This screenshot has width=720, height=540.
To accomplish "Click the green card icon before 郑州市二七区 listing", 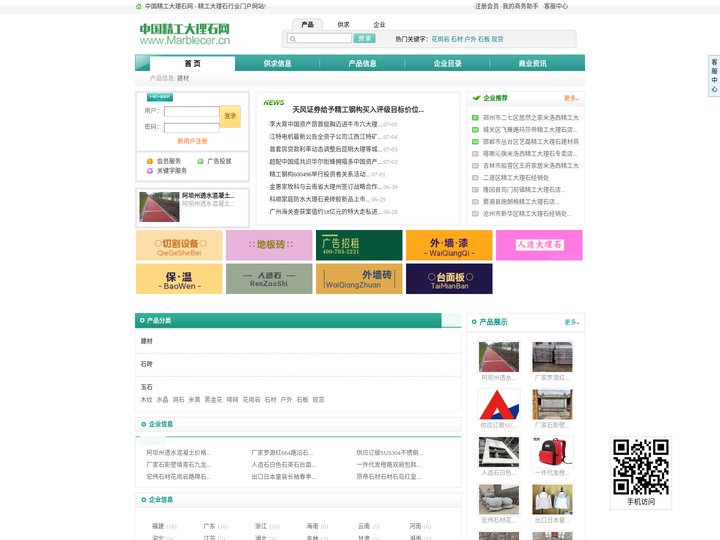I will click(475, 118).
